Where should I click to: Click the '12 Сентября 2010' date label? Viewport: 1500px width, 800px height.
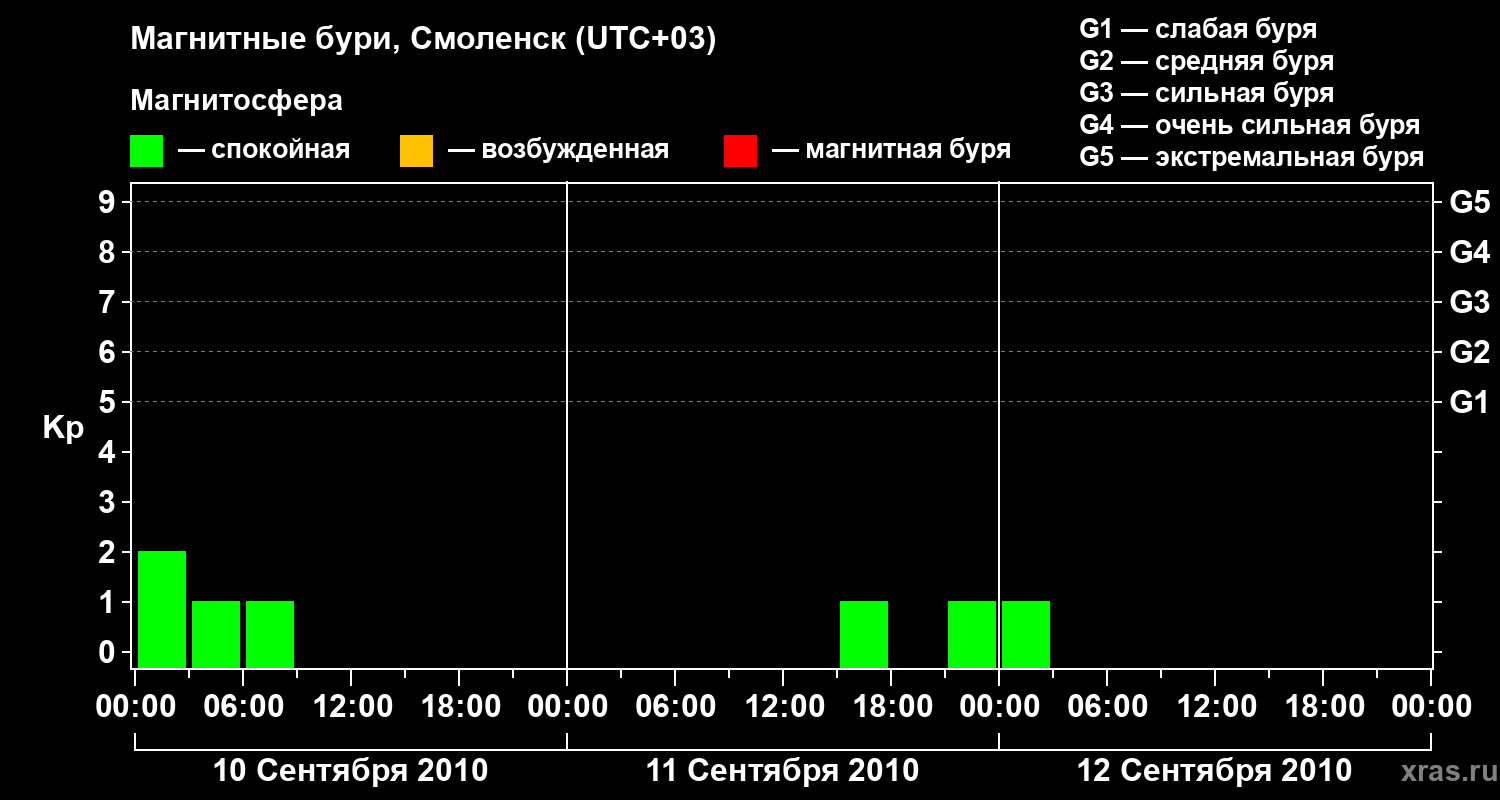(1215, 771)
